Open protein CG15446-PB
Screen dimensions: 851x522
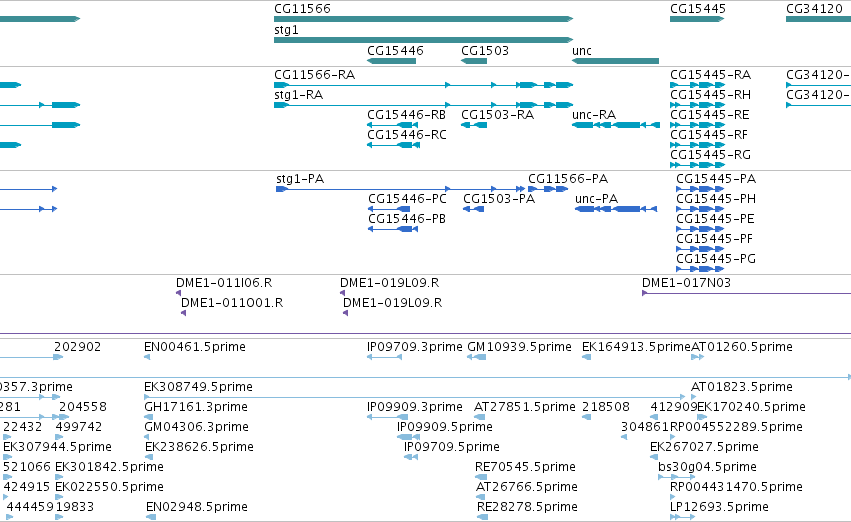(407, 219)
